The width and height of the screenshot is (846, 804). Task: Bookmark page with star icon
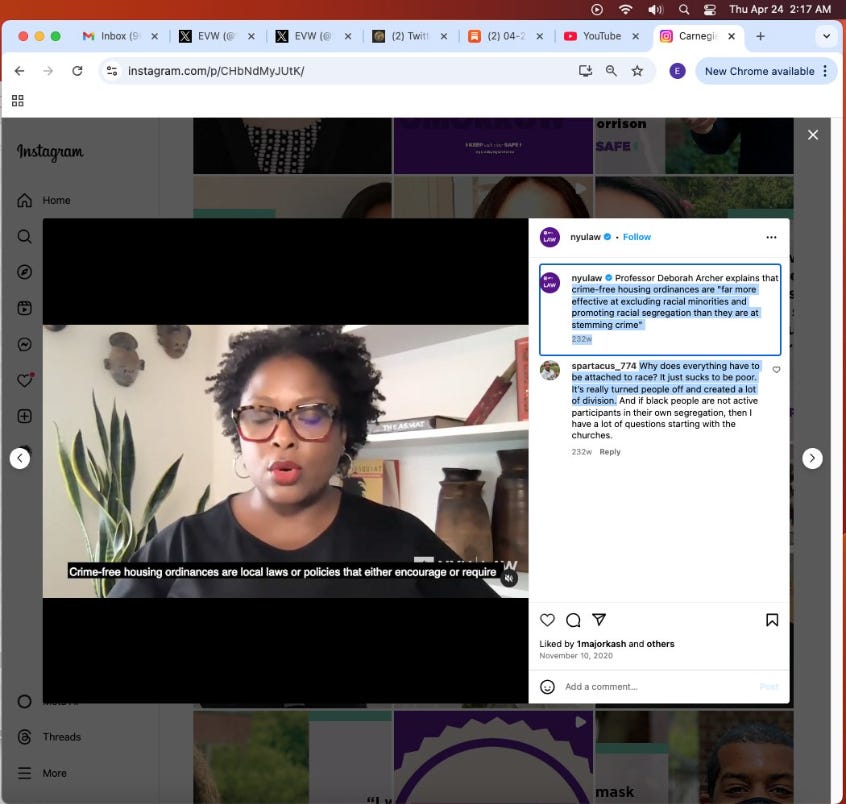coord(637,71)
